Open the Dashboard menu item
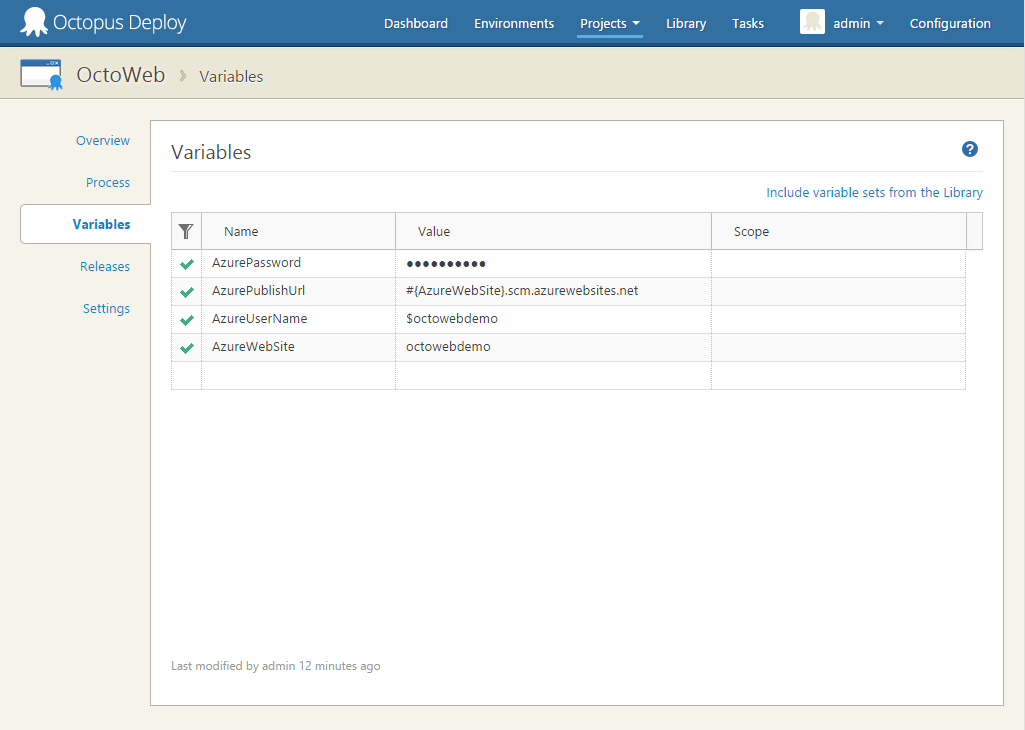Image resolution: width=1025 pixels, height=730 pixels. tap(415, 23)
